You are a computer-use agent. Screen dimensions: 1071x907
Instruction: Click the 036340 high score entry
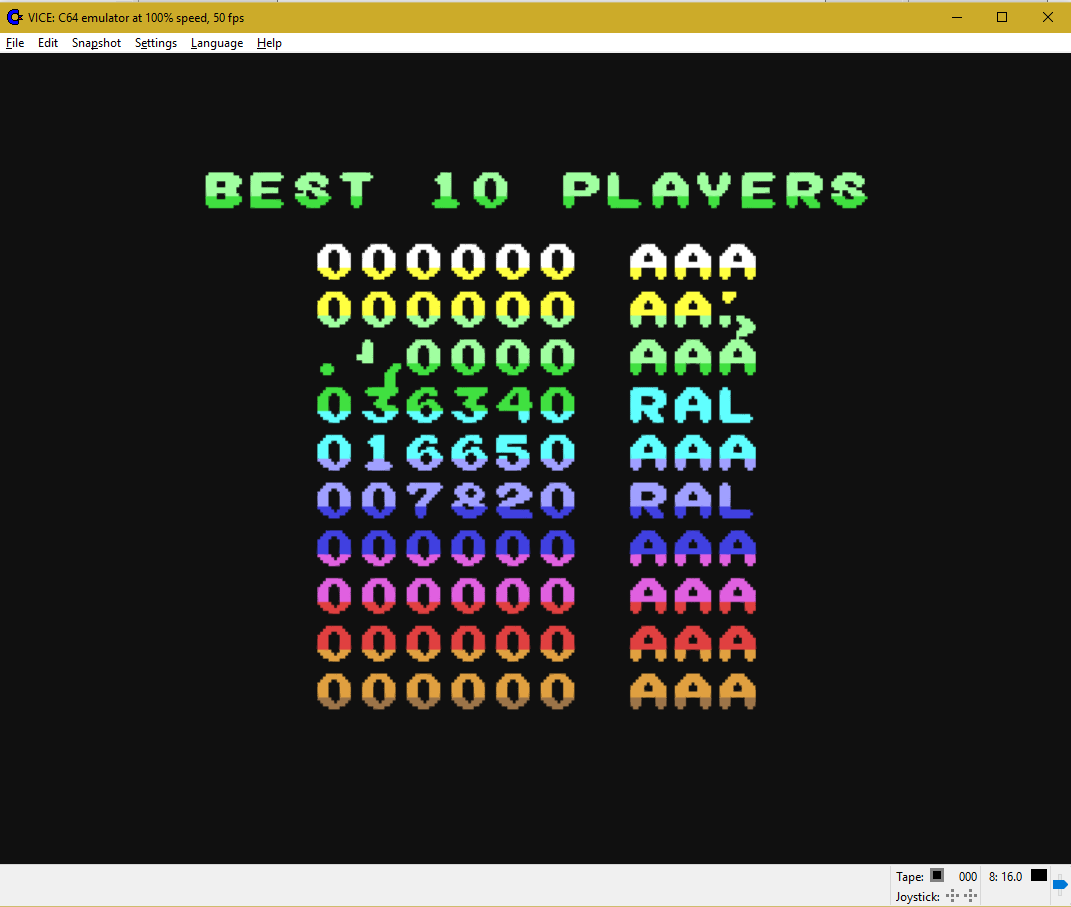446,404
